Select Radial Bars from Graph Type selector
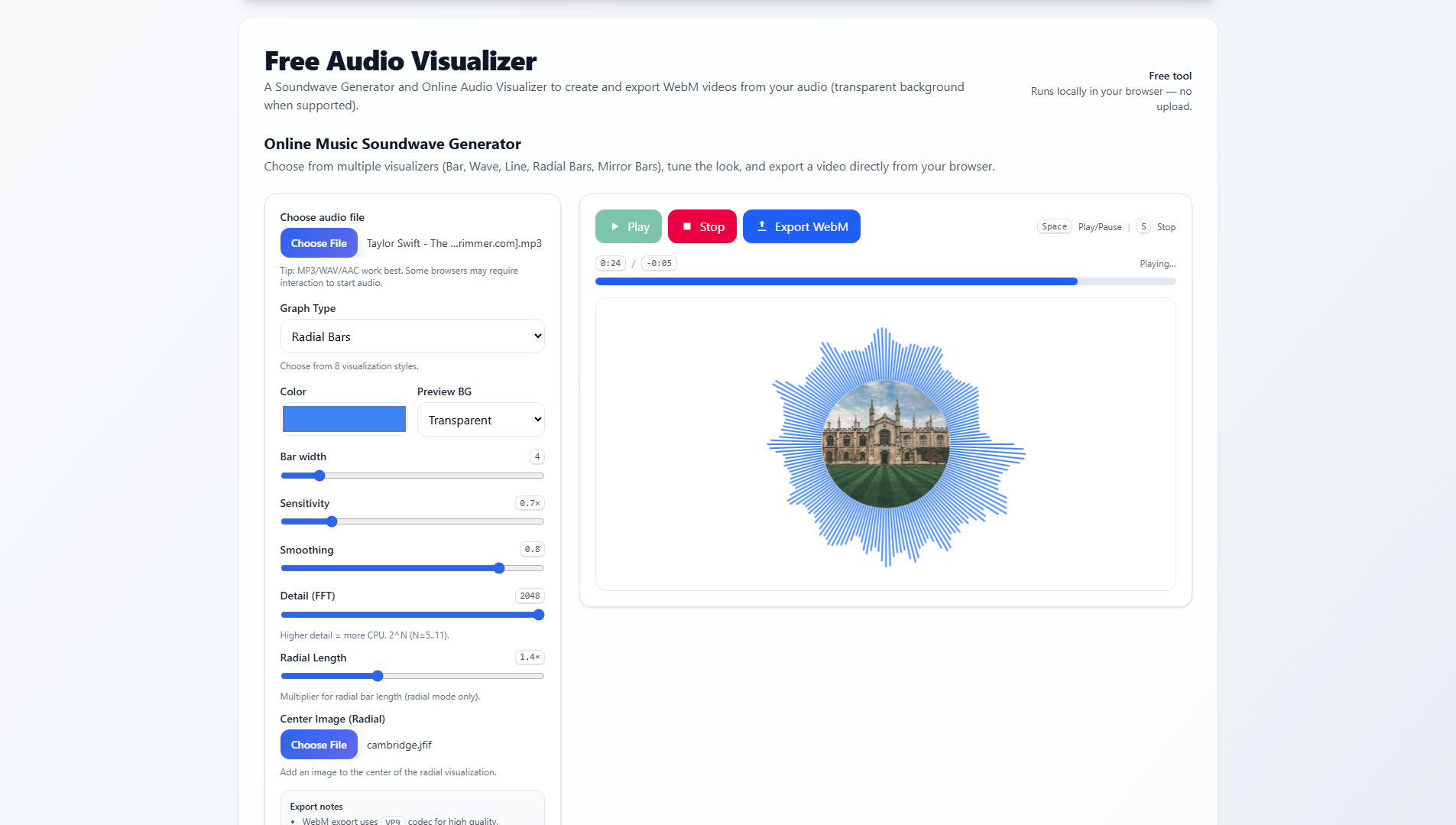Image resolution: width=1456 pixels, height=825 pixels. click(x=412, y=336)
